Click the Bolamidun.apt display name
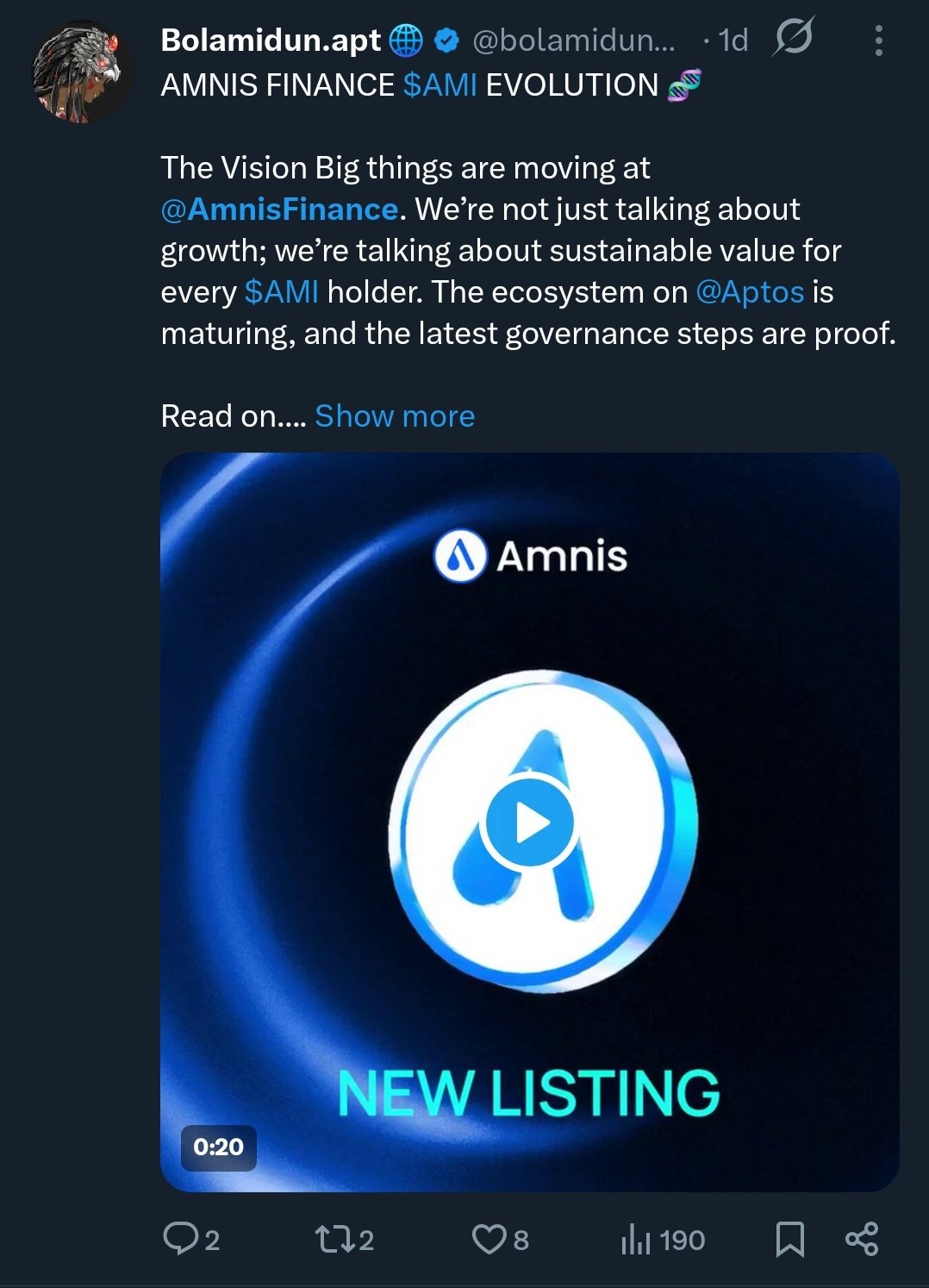 [271, 40]
